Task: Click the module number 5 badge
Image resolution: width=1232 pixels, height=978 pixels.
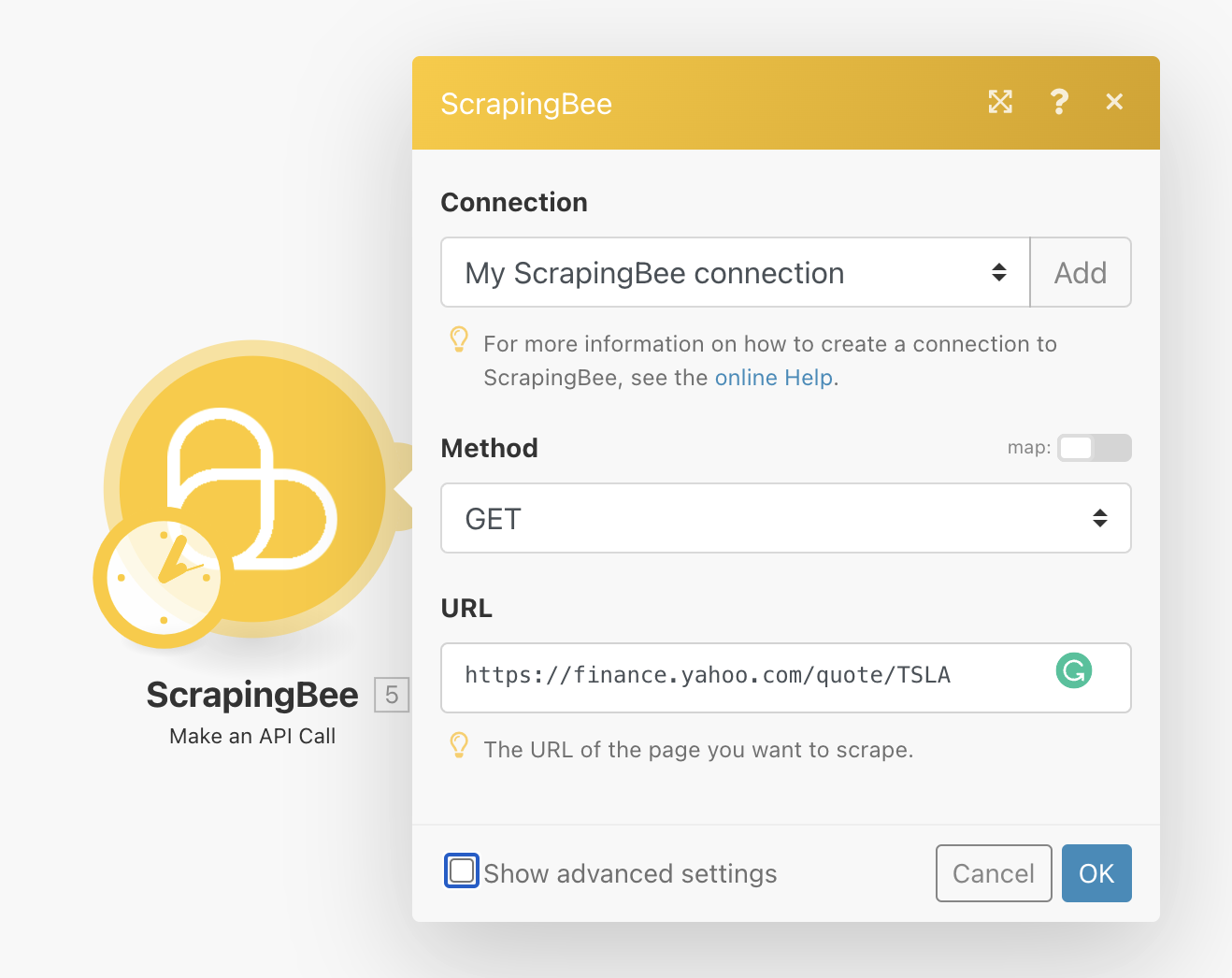Action: coord(392,695)
